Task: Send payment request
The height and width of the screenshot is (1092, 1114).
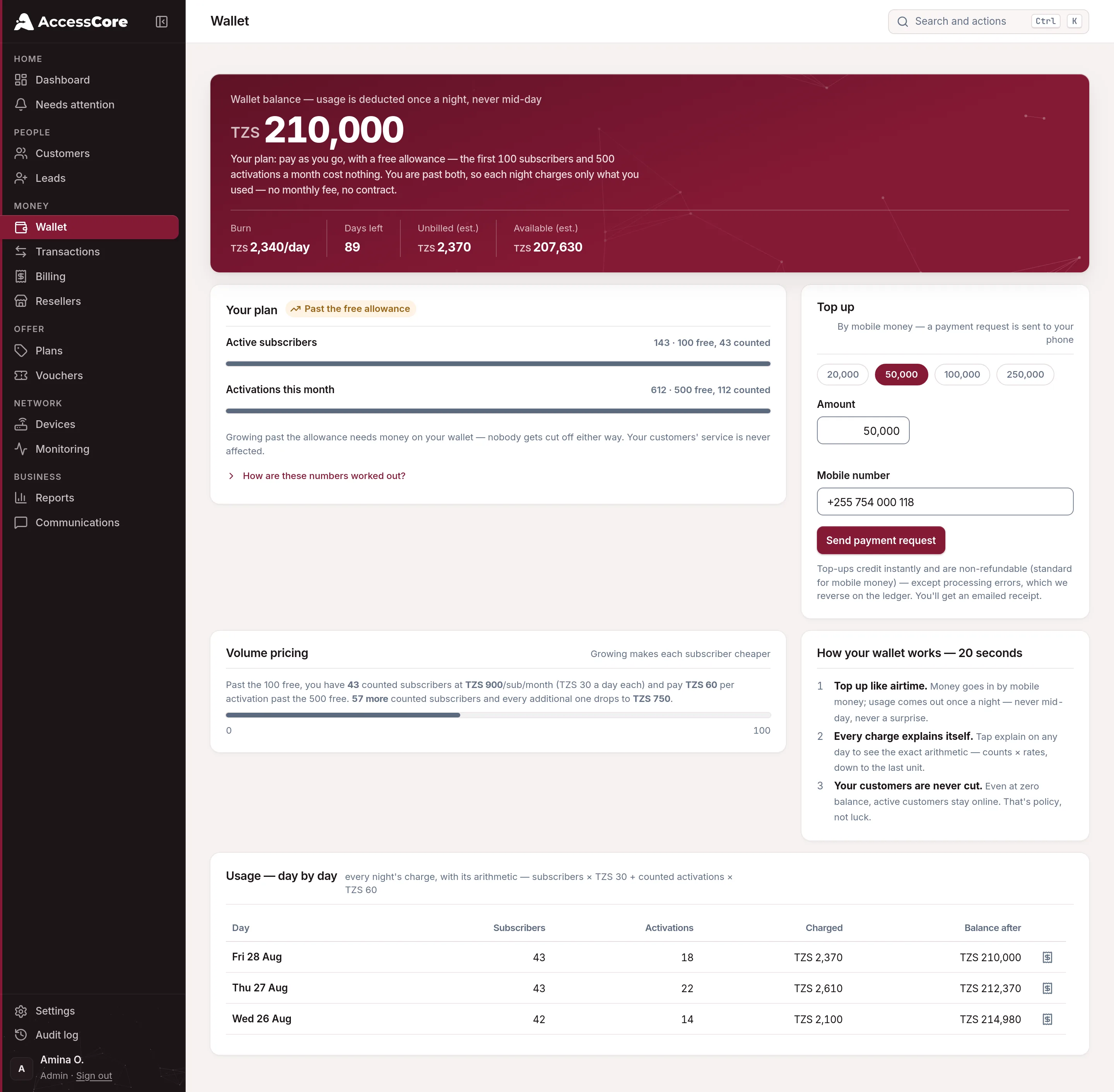Action: point(881,540)
